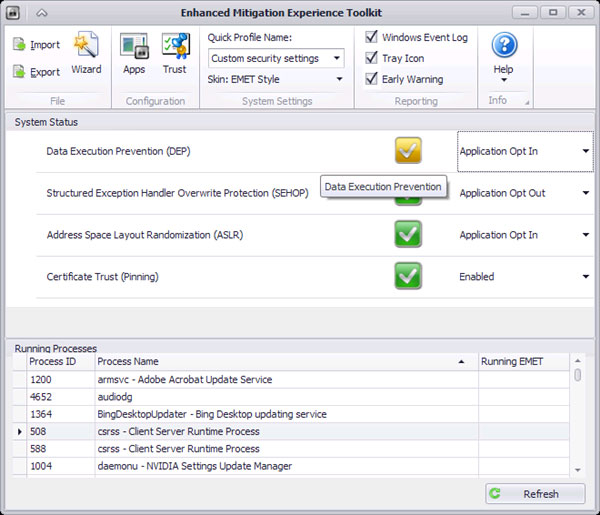This screenshot has height=515, width=600.
Task: Select the csrss row with ID 588
Action: 291,448
